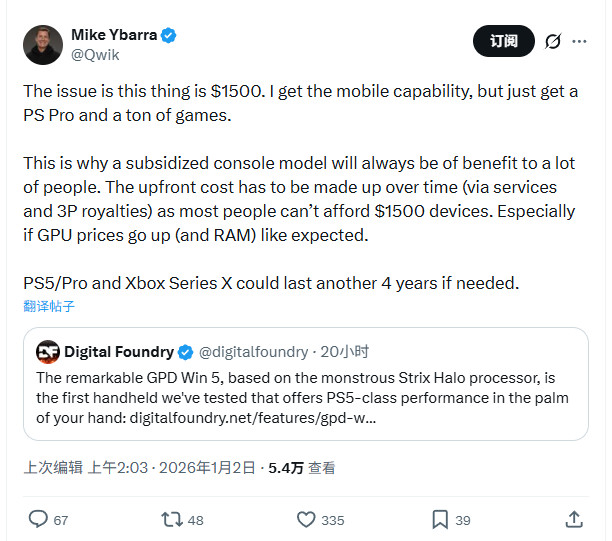The image size is (612, 541).
Task: Click the Grok icon beside subscribe
Action: [x=552, y=42]
